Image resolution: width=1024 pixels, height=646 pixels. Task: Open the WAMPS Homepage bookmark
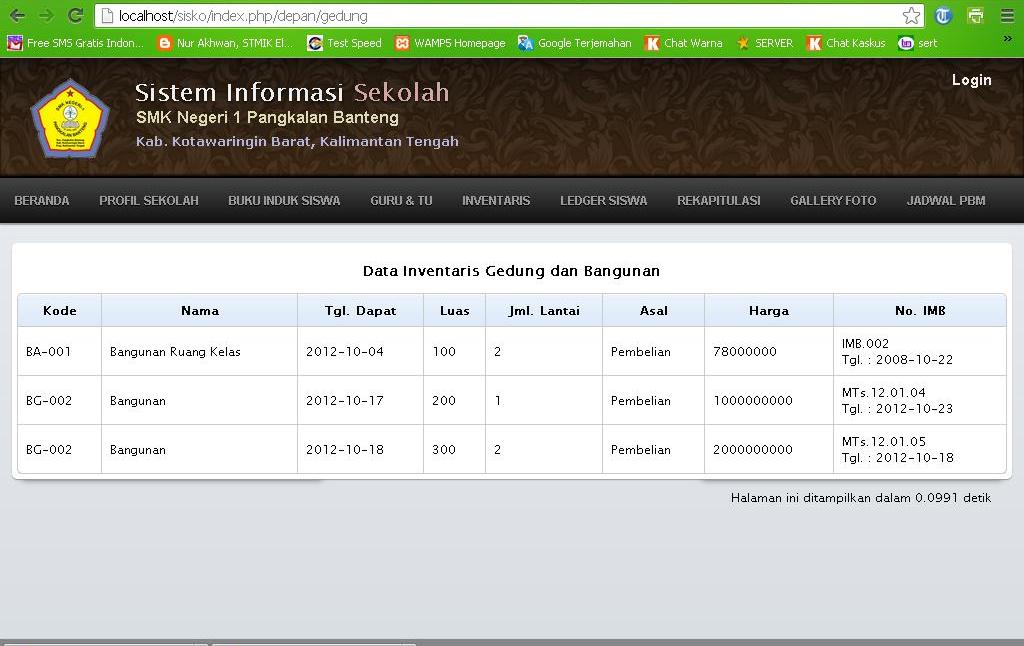click(x=451, y=43)
